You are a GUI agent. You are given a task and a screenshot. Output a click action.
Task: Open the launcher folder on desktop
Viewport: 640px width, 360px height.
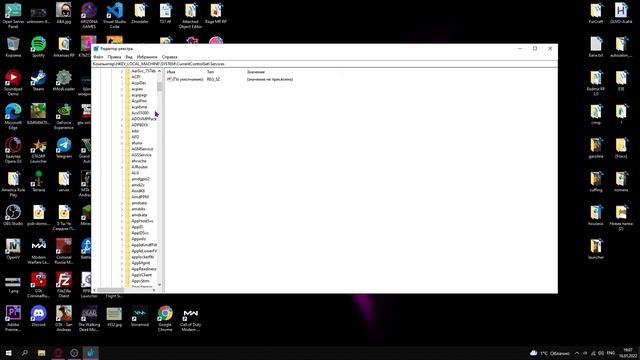pyautogui.click(x=596, y=249)
